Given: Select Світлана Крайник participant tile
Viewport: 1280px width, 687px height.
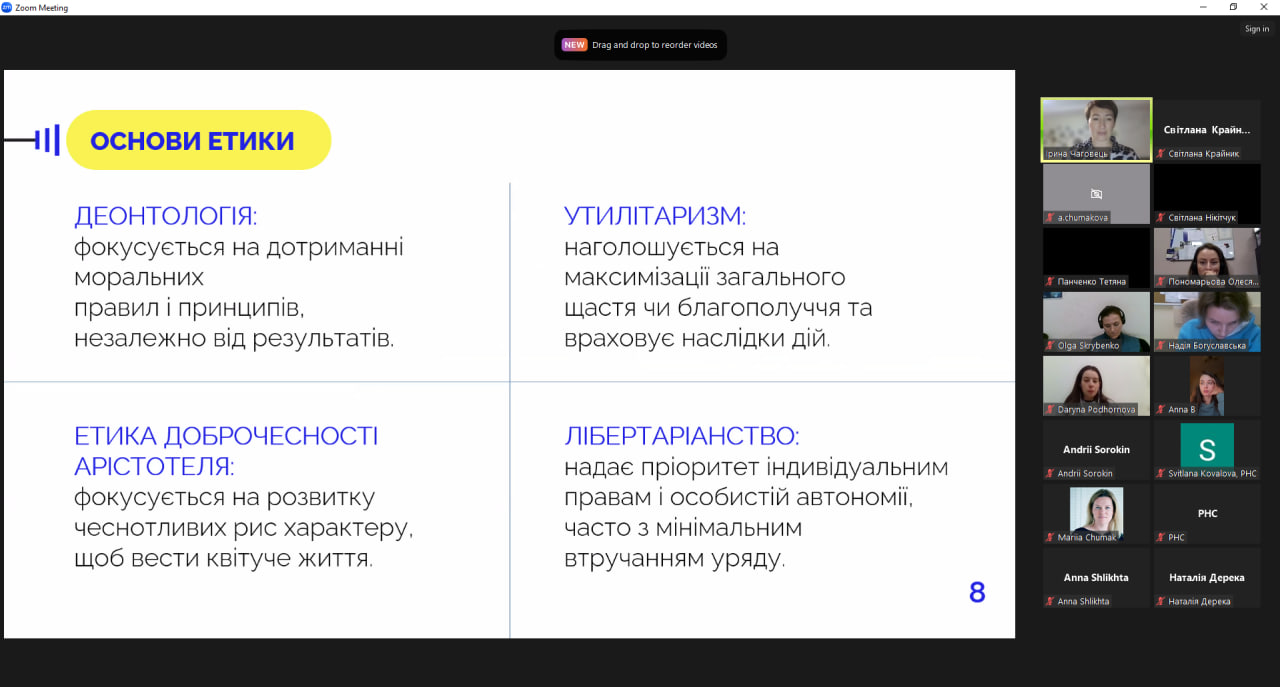Looking at the screenshot, I should click(1207, 129).
